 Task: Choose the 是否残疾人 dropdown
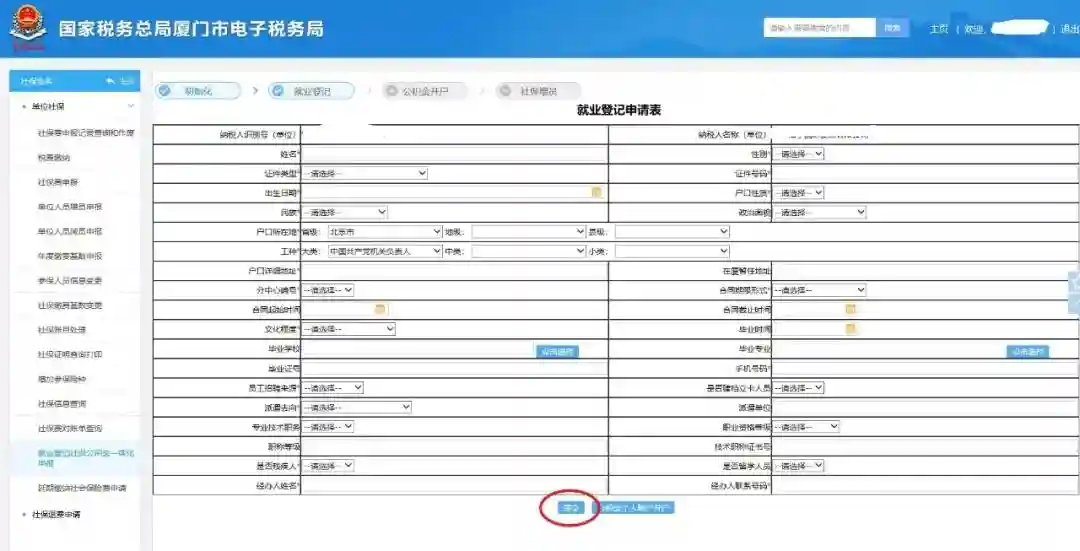327,466
